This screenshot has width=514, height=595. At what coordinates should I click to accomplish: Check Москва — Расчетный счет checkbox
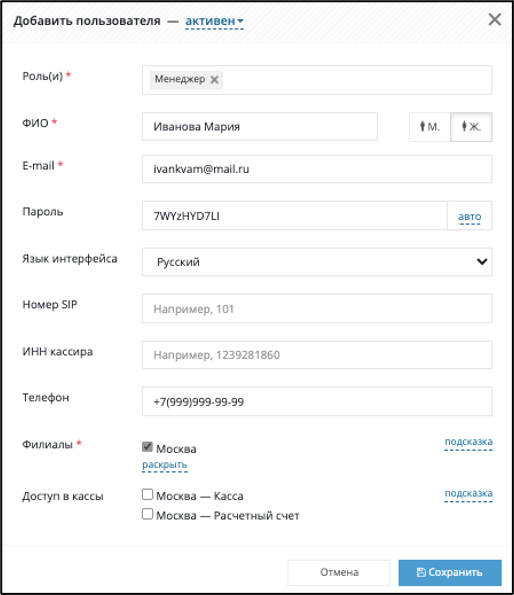(x=147, y=514)
